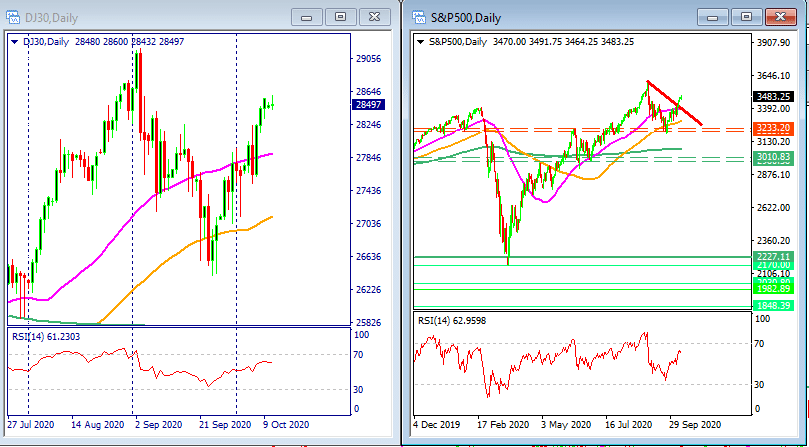Click the DJ30 header values 28480 28600 28432 28497
The height and width of the screenshot is (447, 809).
point(130,42)
